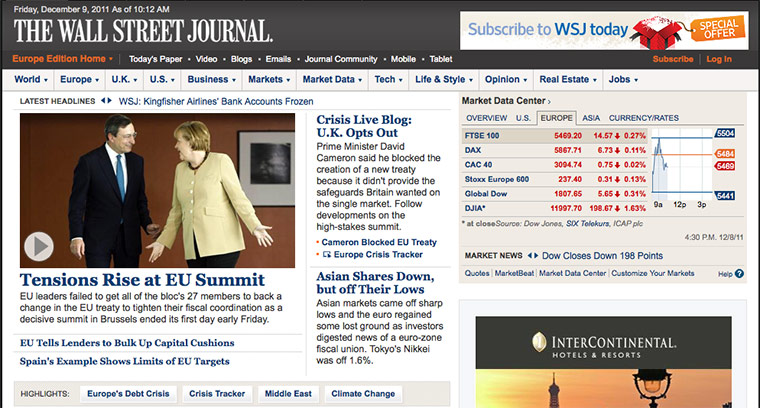760x408 pixels.
Task: Expand the Opinion menu
Action: [x=506, y=79]
